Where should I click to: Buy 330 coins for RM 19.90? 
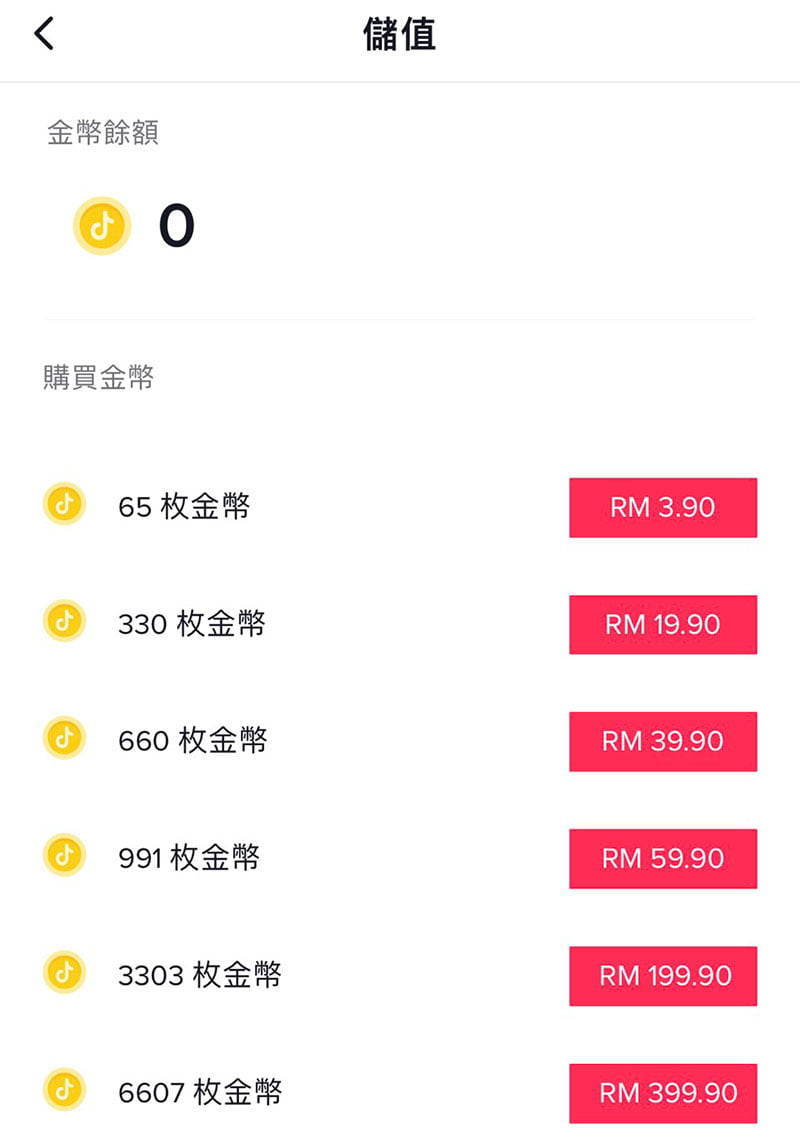[663, 625]
